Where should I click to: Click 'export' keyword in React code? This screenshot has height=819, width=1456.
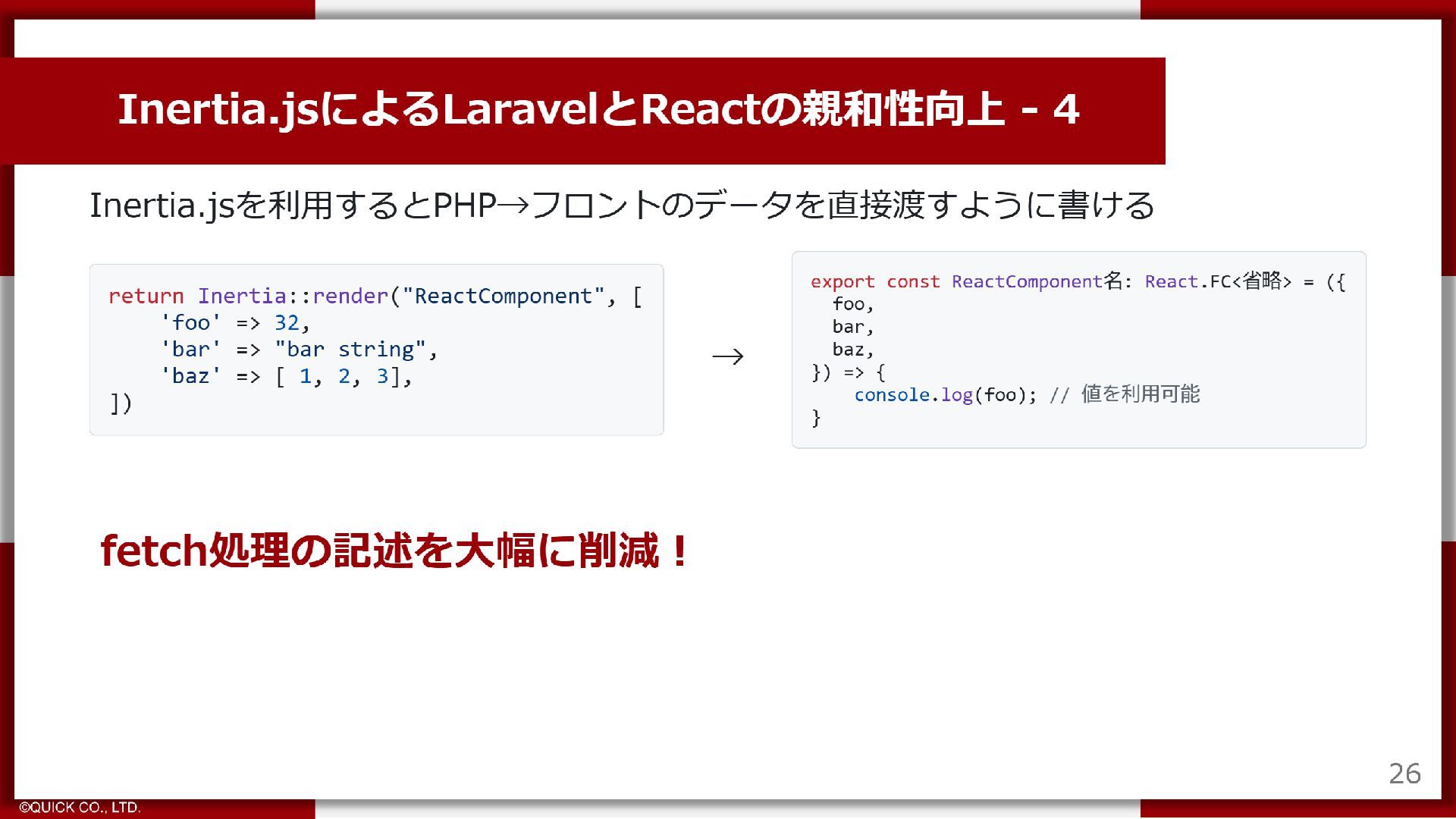842,282
